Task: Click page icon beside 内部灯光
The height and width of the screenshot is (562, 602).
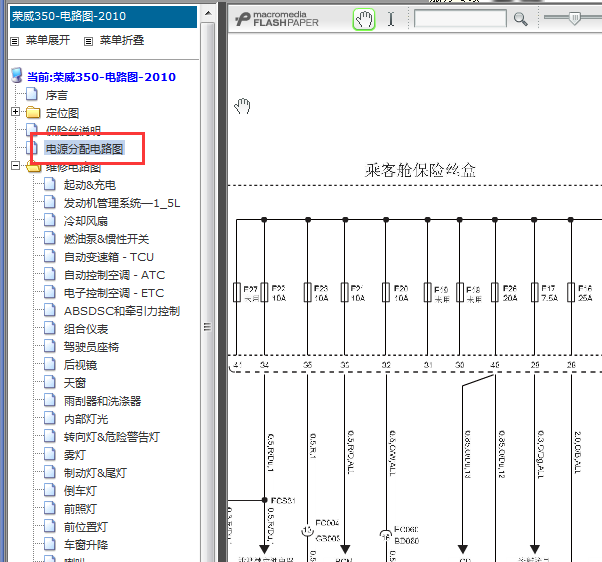Action: coord(50,419)
